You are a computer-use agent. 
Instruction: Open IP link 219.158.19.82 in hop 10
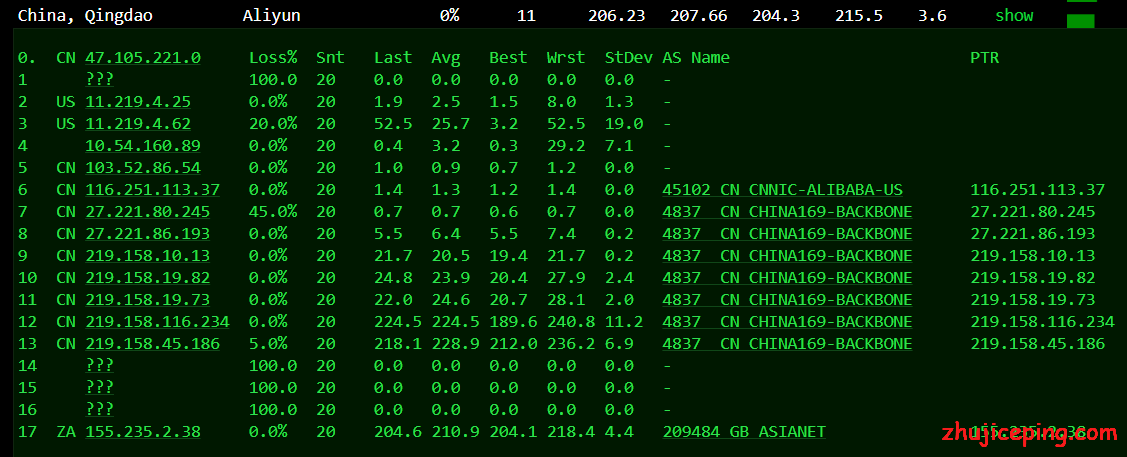tap(147, 277)
